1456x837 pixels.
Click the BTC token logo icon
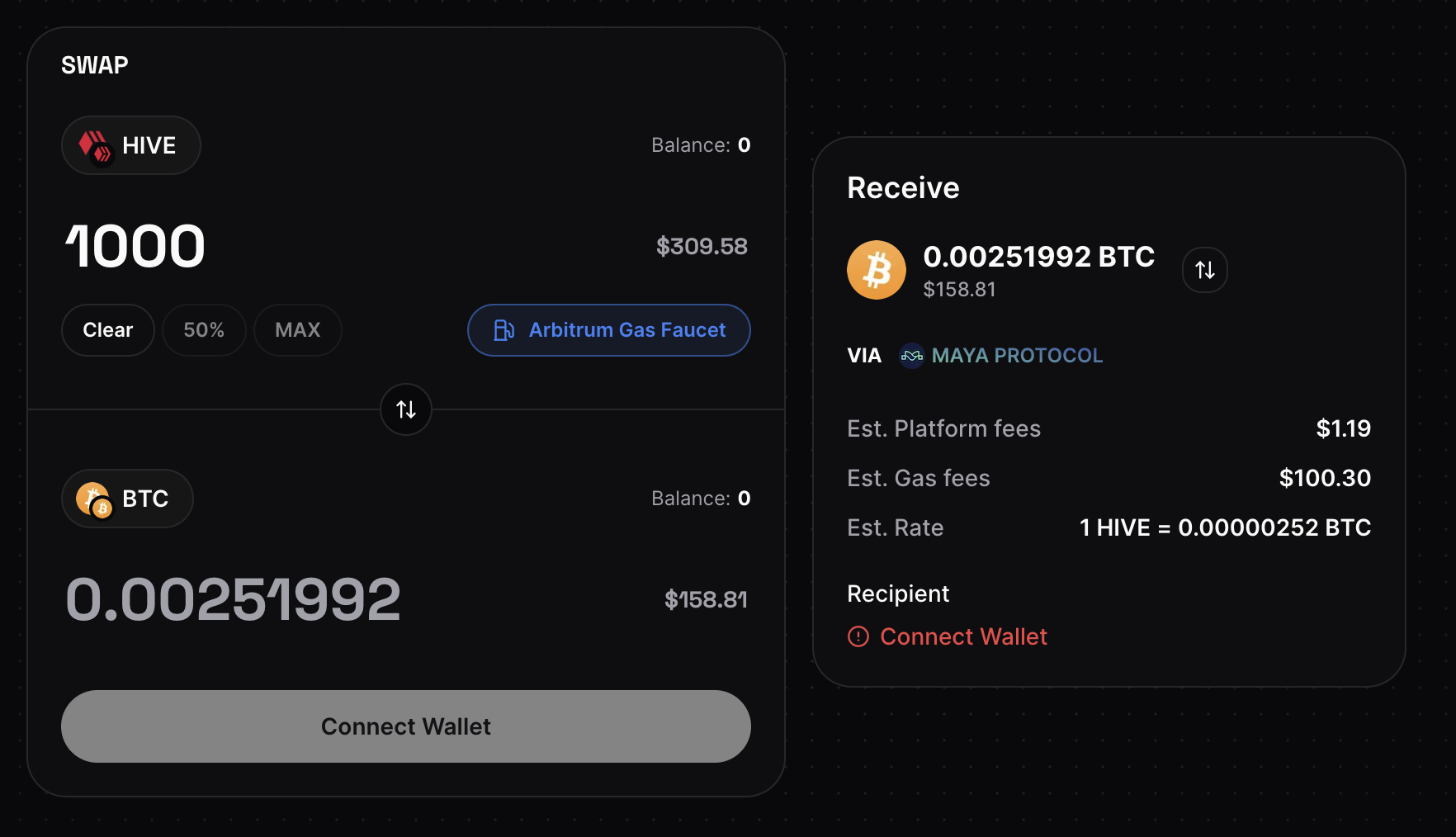tap(94, 499)
